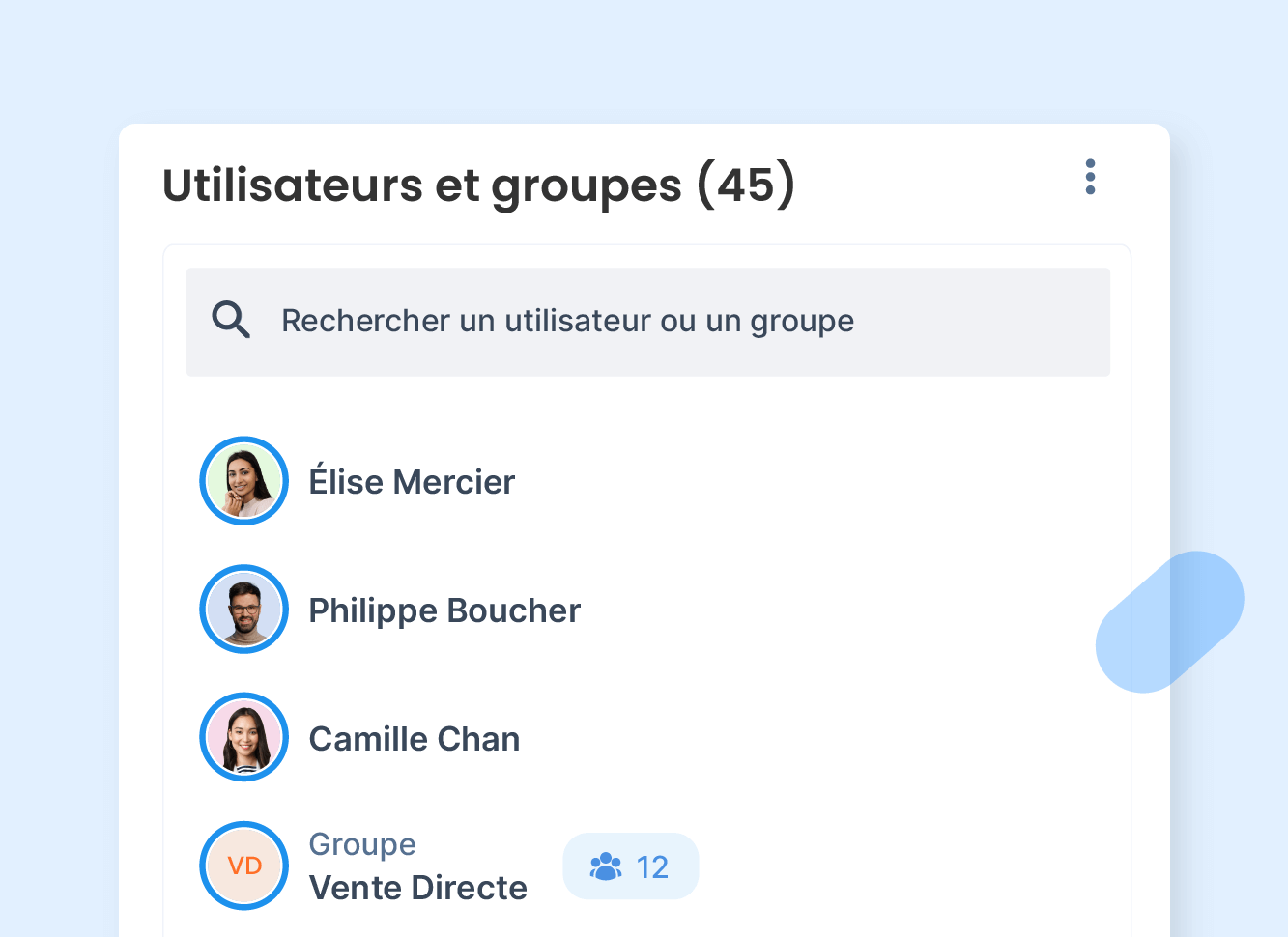Viewport: 1288px width, 937px height.
Task: Click inside the search field
Action: click(x=647, y=322)
